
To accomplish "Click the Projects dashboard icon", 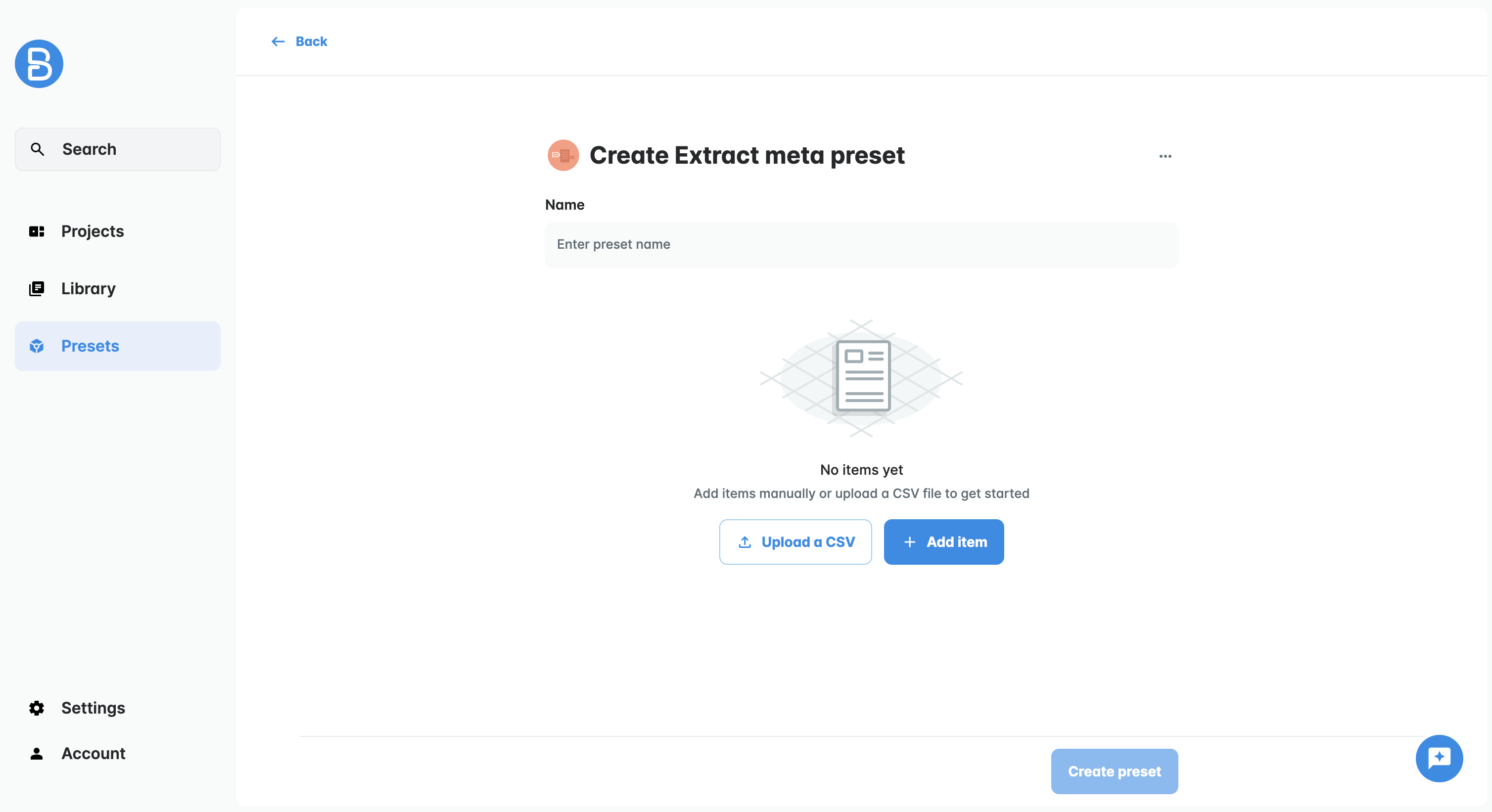I will 37,231.
